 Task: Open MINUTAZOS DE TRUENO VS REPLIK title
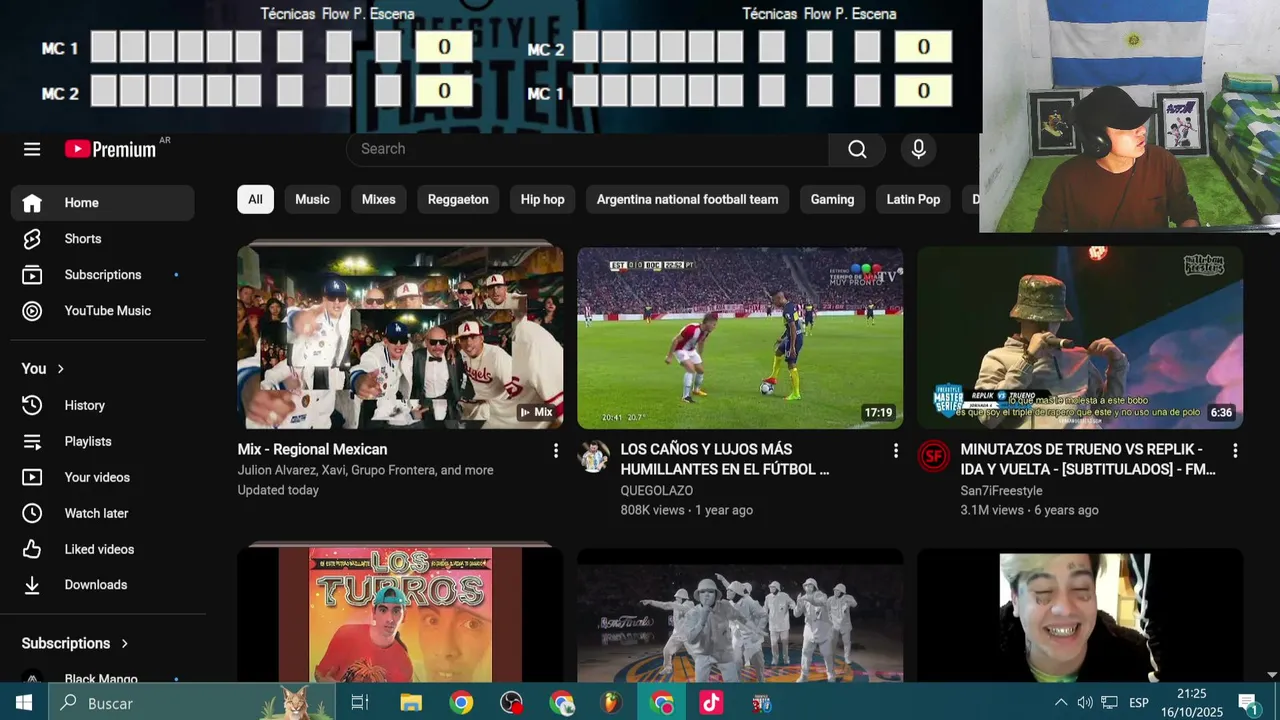click(1088, 459)
